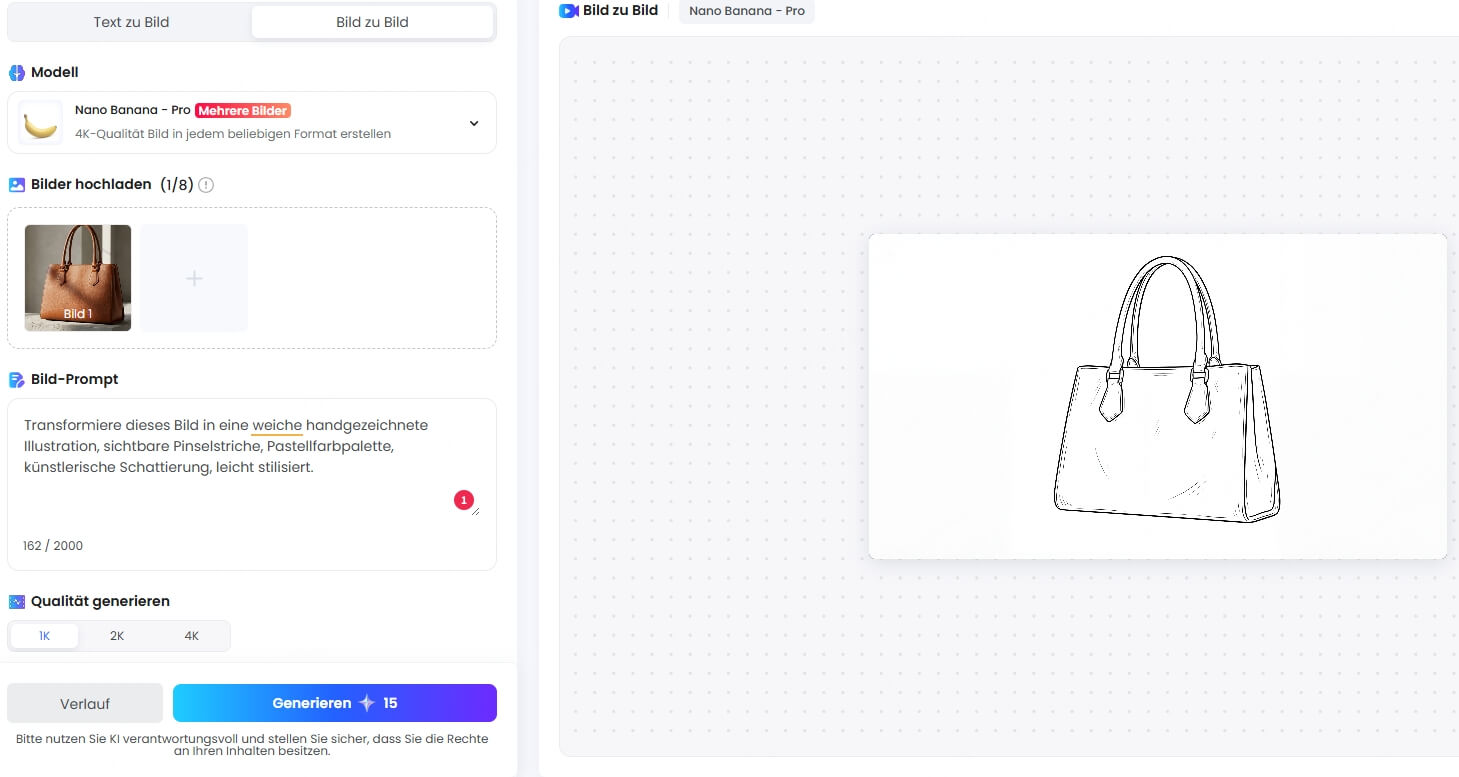Click the info icon beside Bilder hochladen
This screenshot has height=777, width=1459.
coord(206,185)
